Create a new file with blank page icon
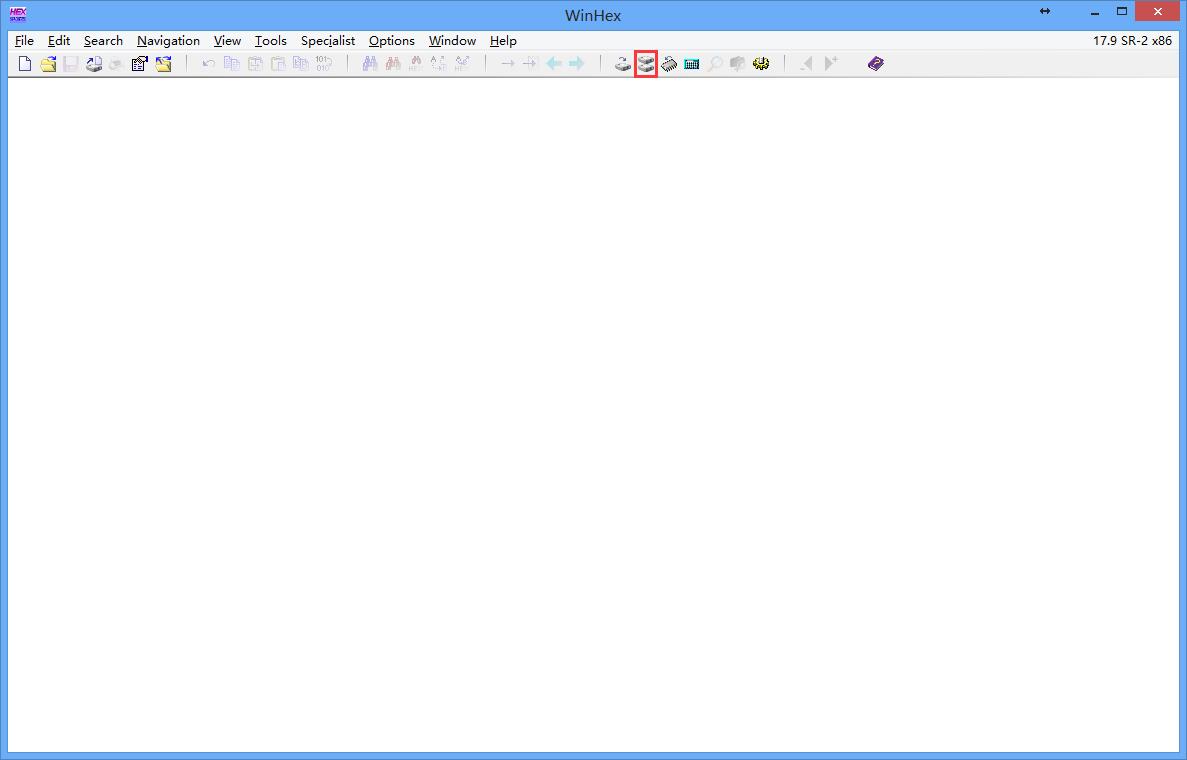 (25, 64)
